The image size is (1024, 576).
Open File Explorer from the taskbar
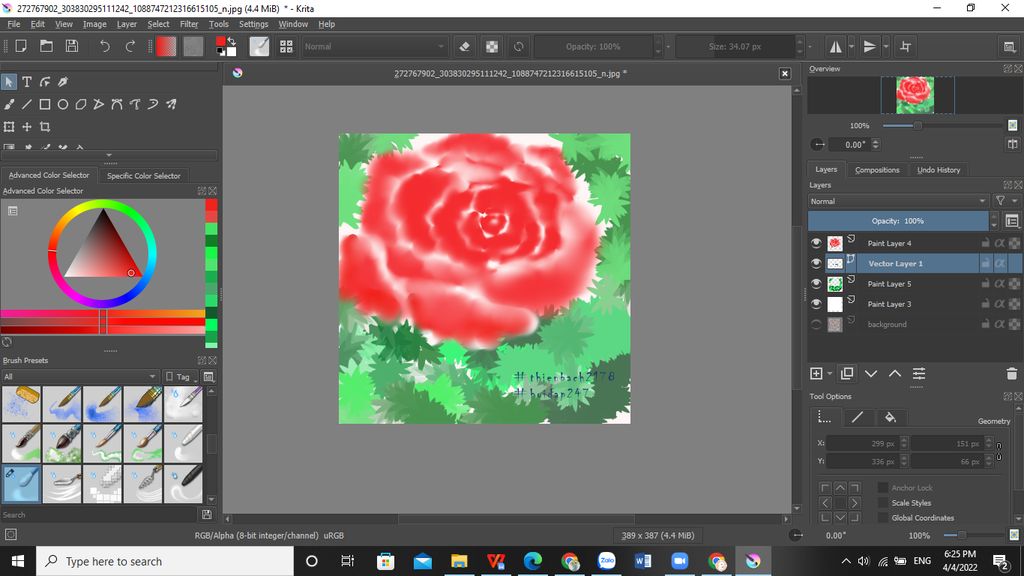pyautogui.click(x=459, y=561)
